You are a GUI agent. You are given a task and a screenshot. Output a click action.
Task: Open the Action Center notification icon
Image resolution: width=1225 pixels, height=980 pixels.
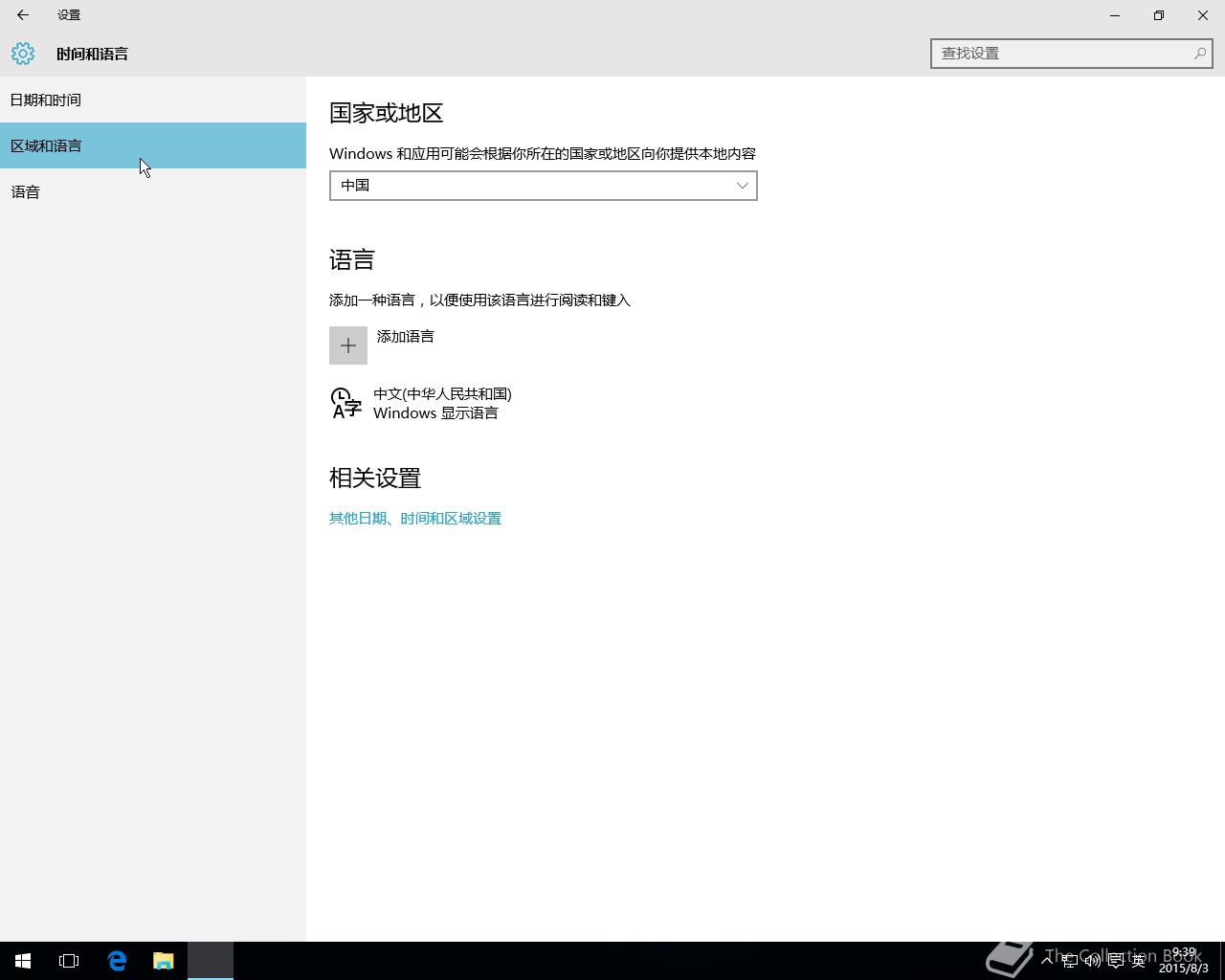[1115, 961]
